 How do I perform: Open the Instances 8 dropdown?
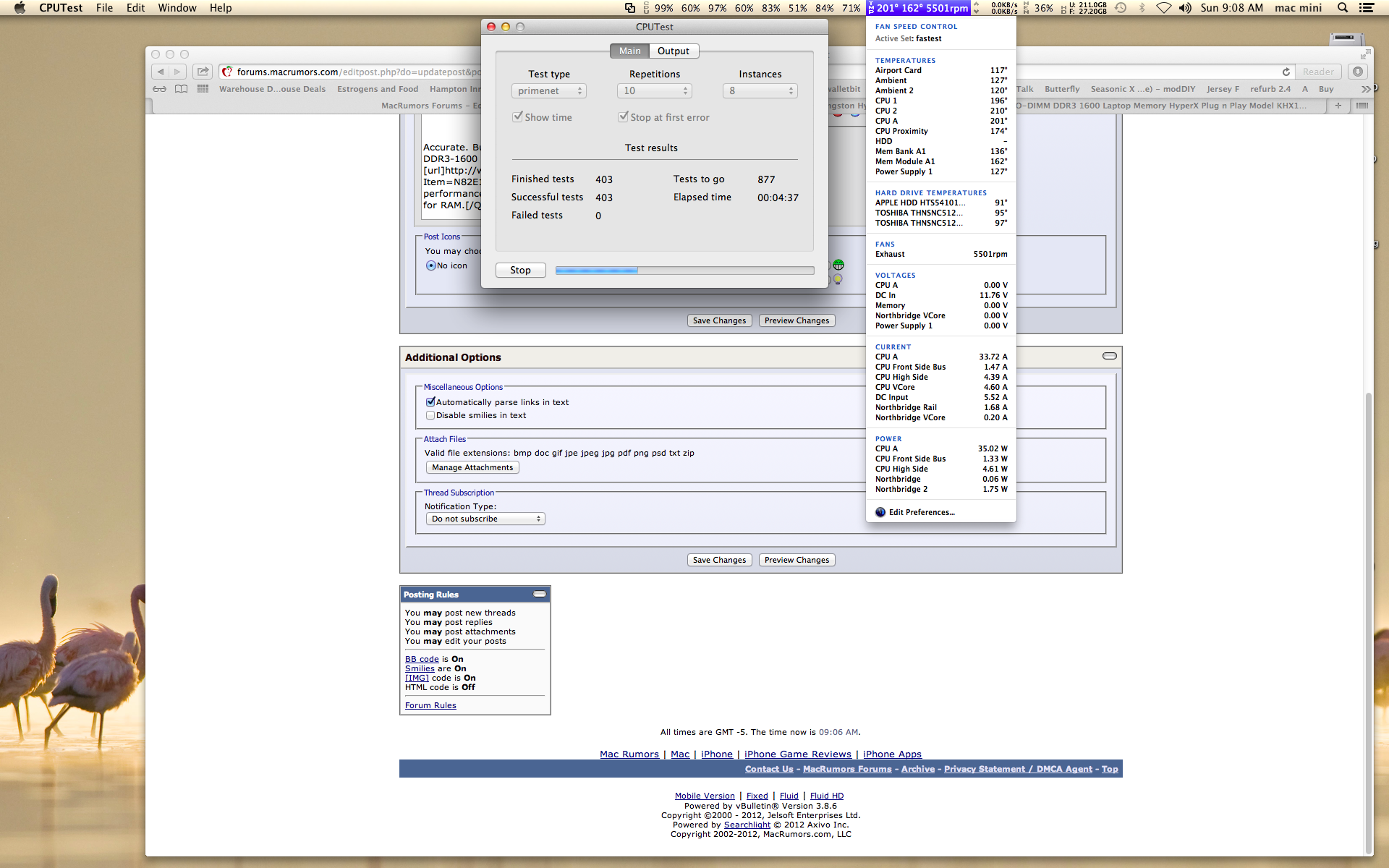point(760,90)
